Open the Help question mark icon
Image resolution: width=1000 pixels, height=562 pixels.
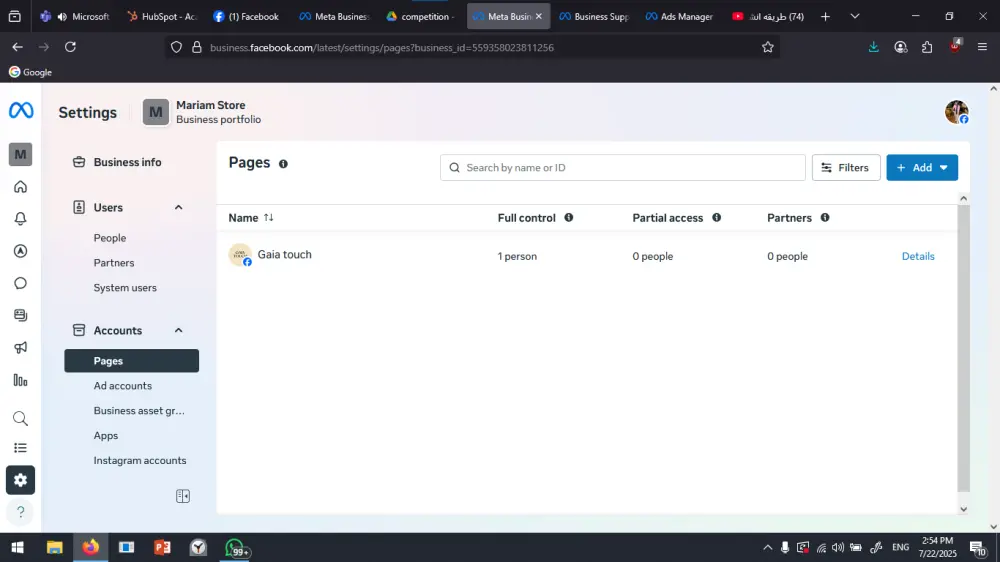pos(20,512)
